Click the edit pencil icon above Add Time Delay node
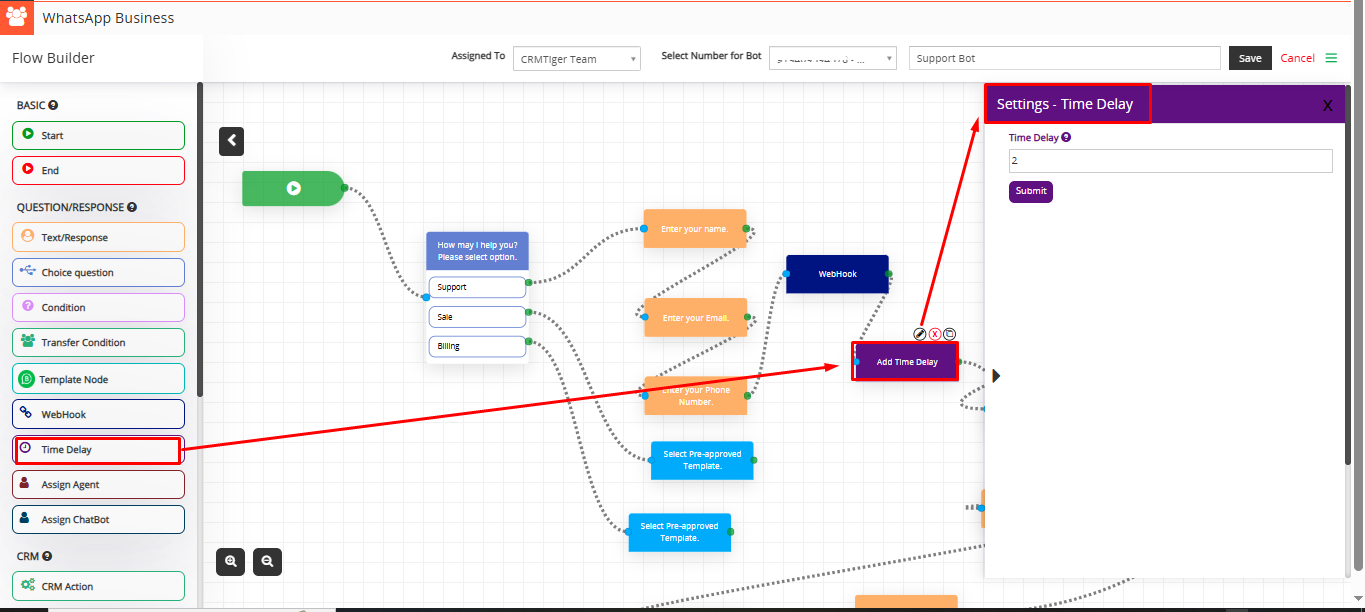The image size is (1365, 612). click(x=920, y=334)
